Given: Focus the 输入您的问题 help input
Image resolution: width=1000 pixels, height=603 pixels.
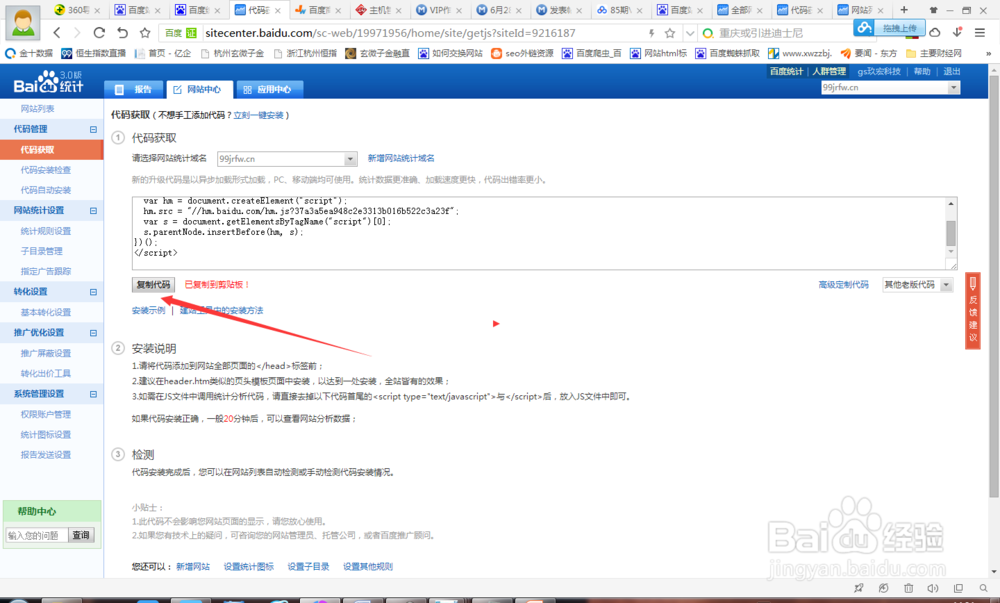Looking at the screenshot, I should point(36,535).
